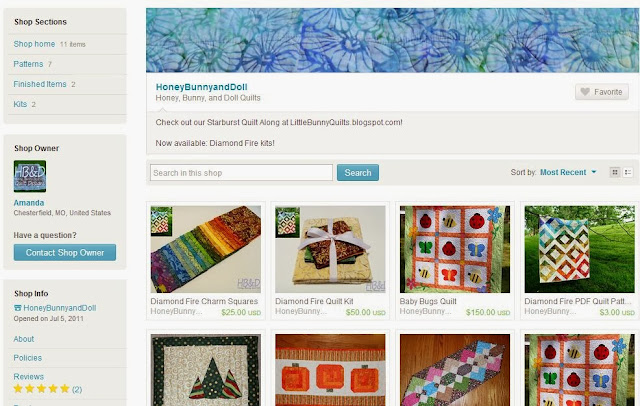The height and width of the screenshot is (406, 640).
Task: Open the Diamond Fire Charm Squares thumbnail
Action: (205, 249)
